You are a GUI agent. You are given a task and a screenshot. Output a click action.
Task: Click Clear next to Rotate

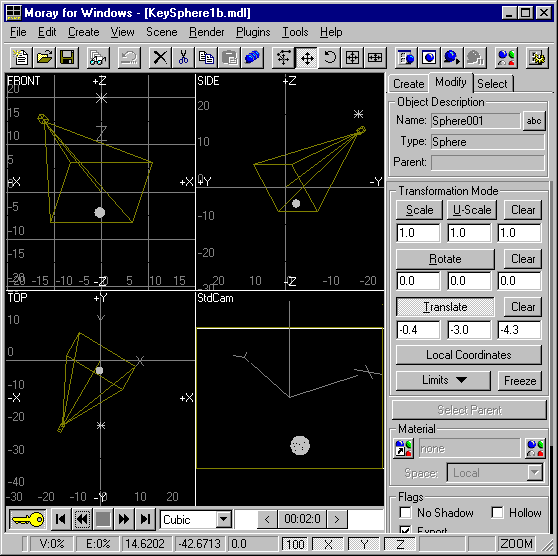click(523, 259)
